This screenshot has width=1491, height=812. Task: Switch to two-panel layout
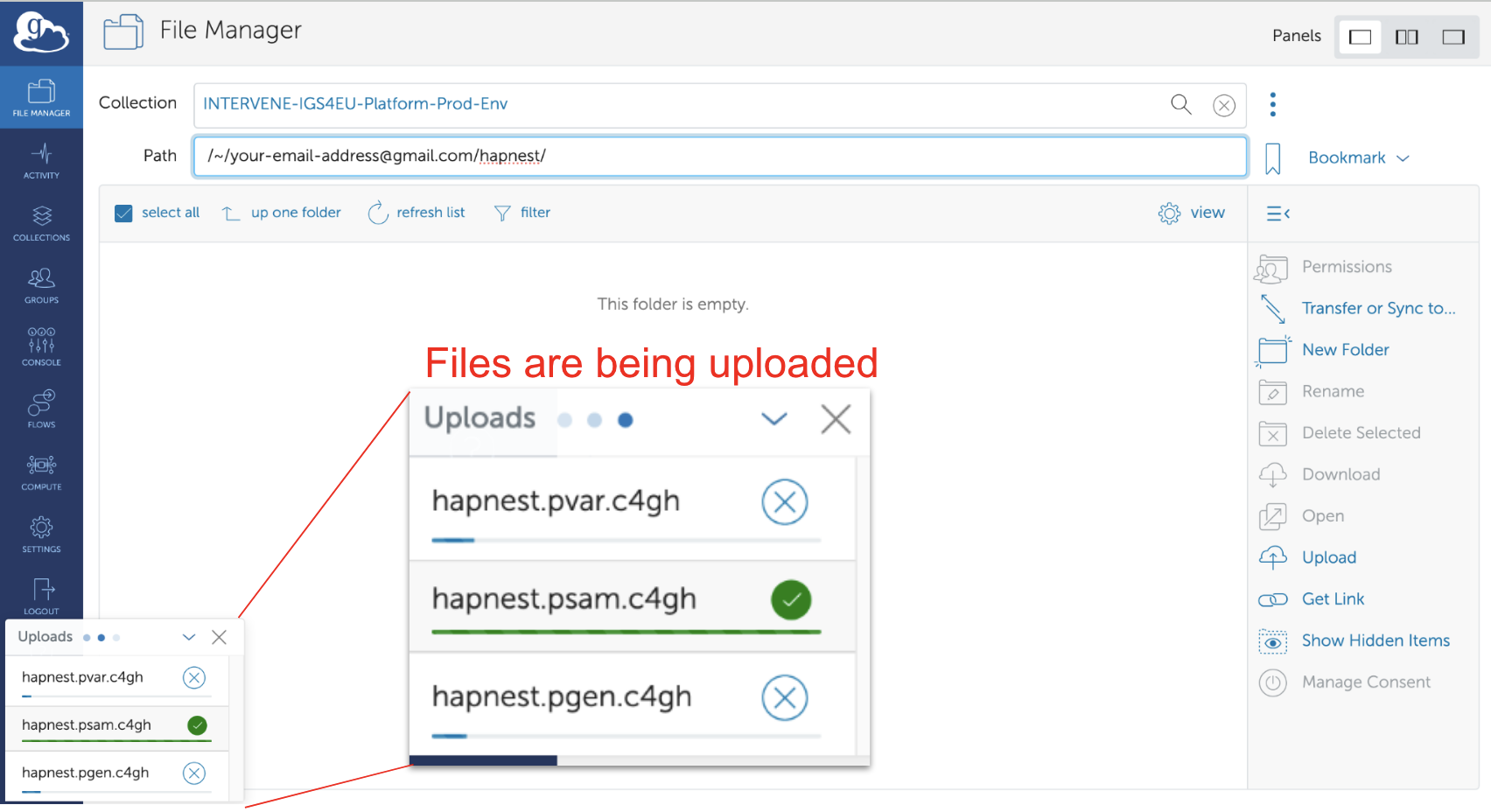coord(1406,37)
